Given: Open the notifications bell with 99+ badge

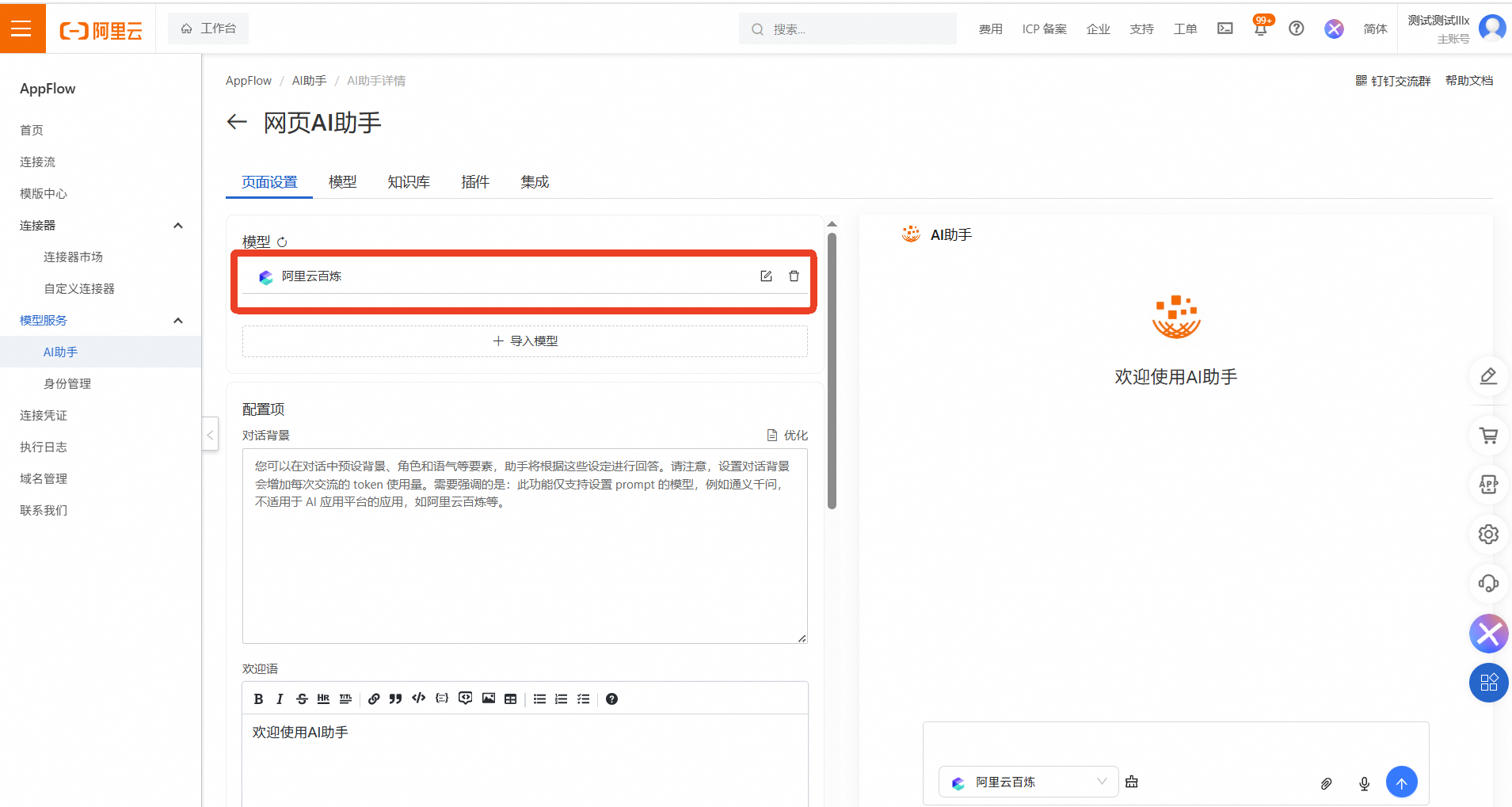Looking at the screenshot, I should [x=1261, y=29].
